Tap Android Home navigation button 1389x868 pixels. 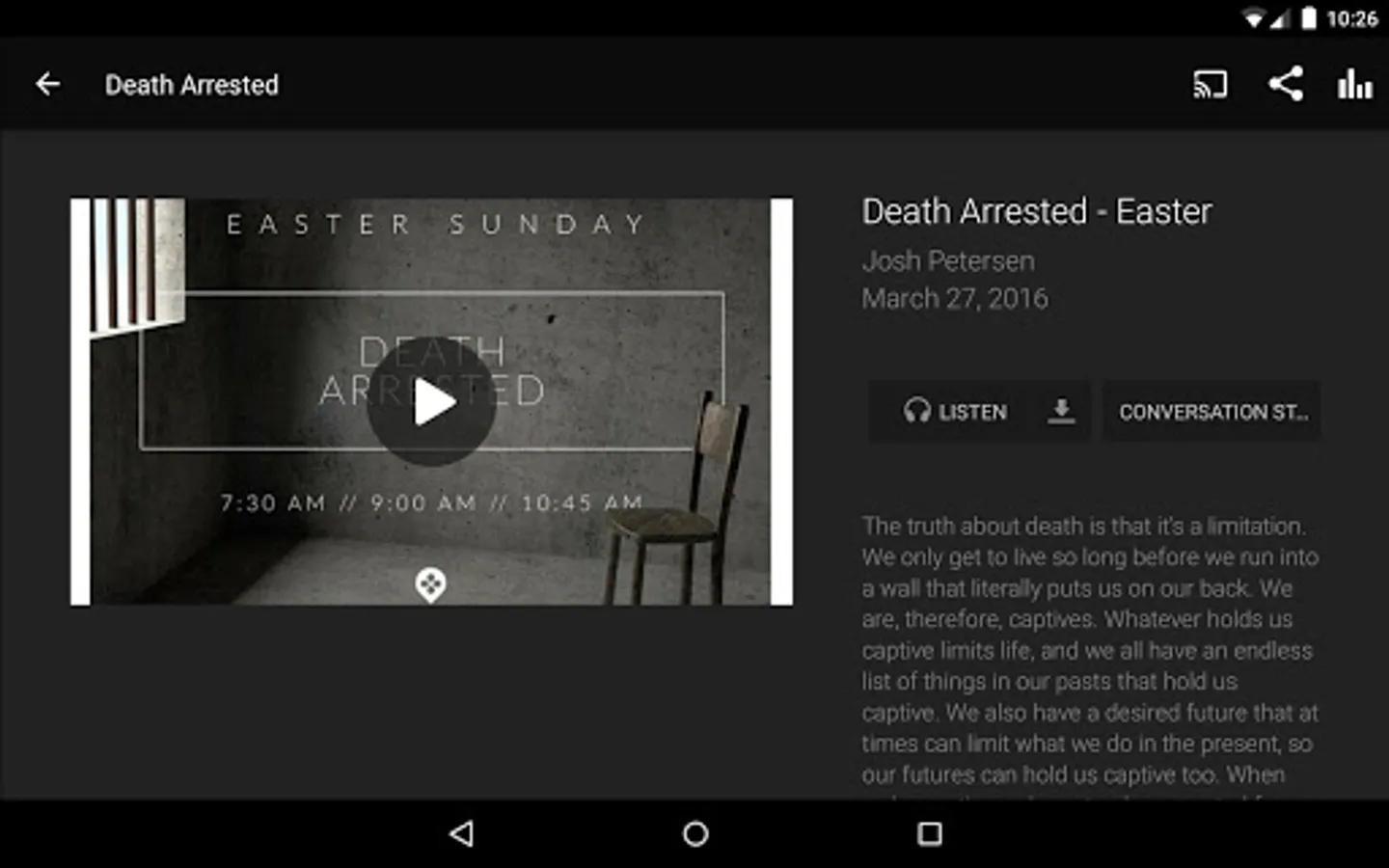click(x=695, y=833)
